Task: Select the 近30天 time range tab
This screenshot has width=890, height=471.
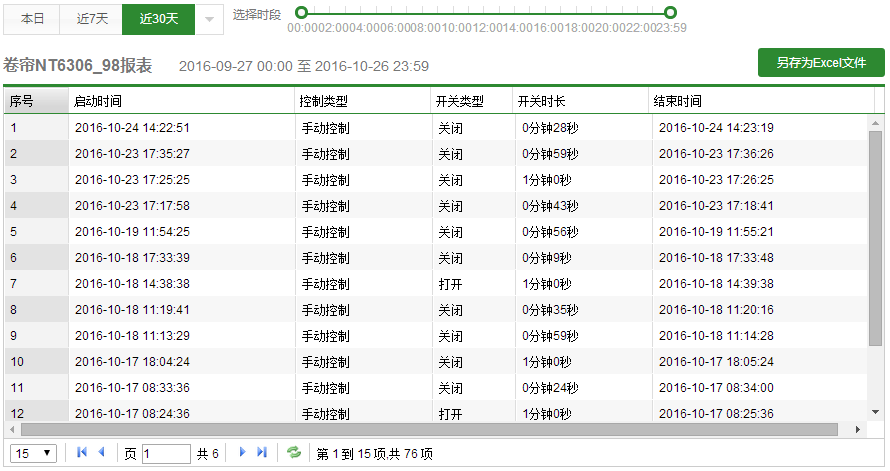Action: pyautogui.click(x=158, y=18)
